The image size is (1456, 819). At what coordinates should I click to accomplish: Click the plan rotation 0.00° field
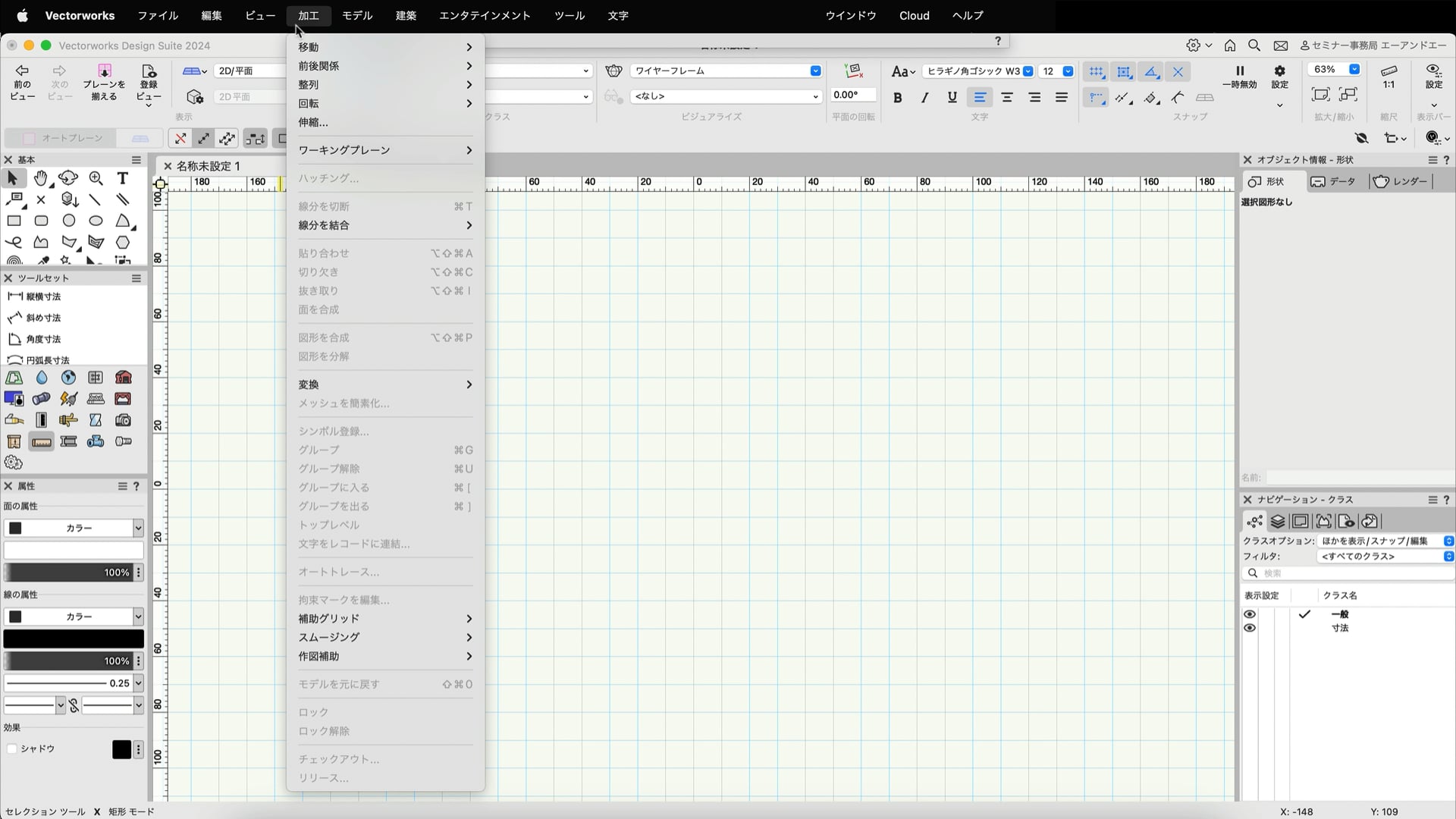[x=852, y=95]
